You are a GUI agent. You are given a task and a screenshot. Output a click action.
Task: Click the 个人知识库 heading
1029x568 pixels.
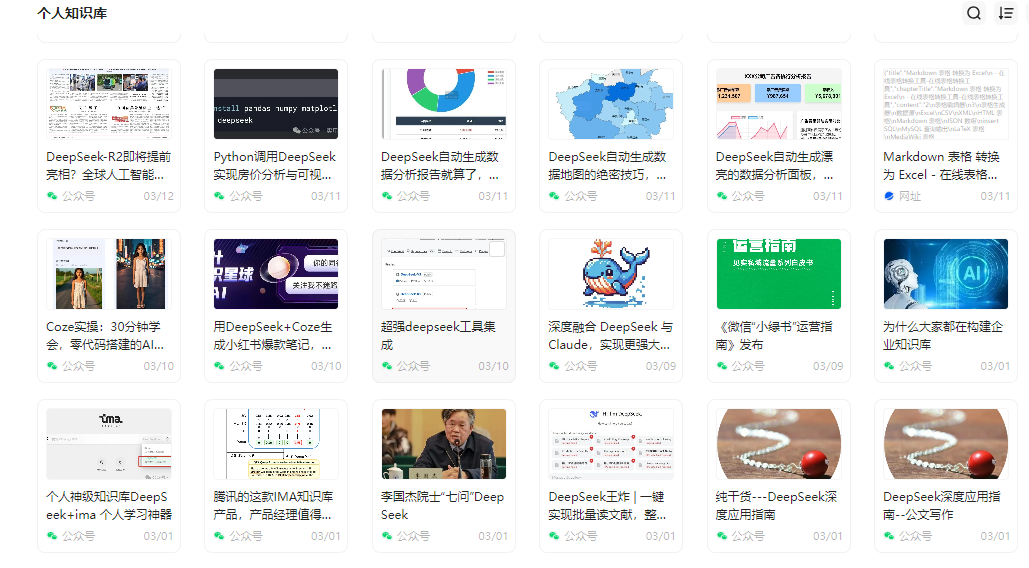(x=72, y=13)
